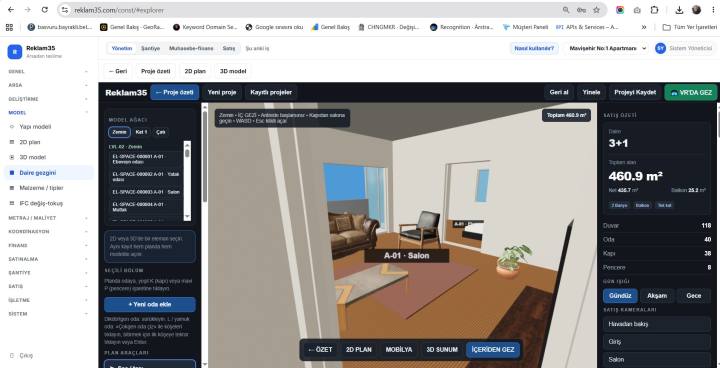Click the SY user avatar

pos(660,48)
